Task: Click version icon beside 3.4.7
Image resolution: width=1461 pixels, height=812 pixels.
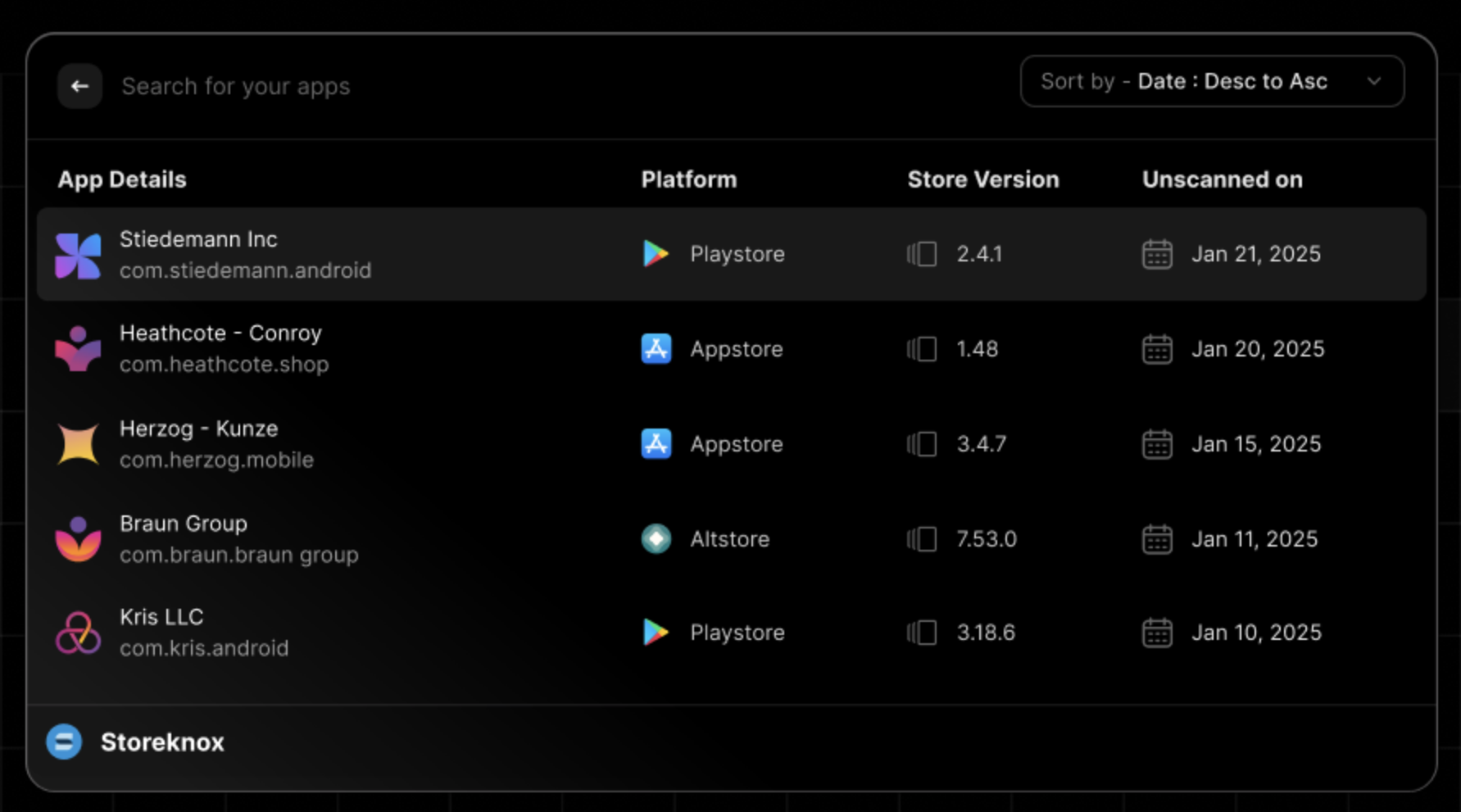Action: [922, 444]
